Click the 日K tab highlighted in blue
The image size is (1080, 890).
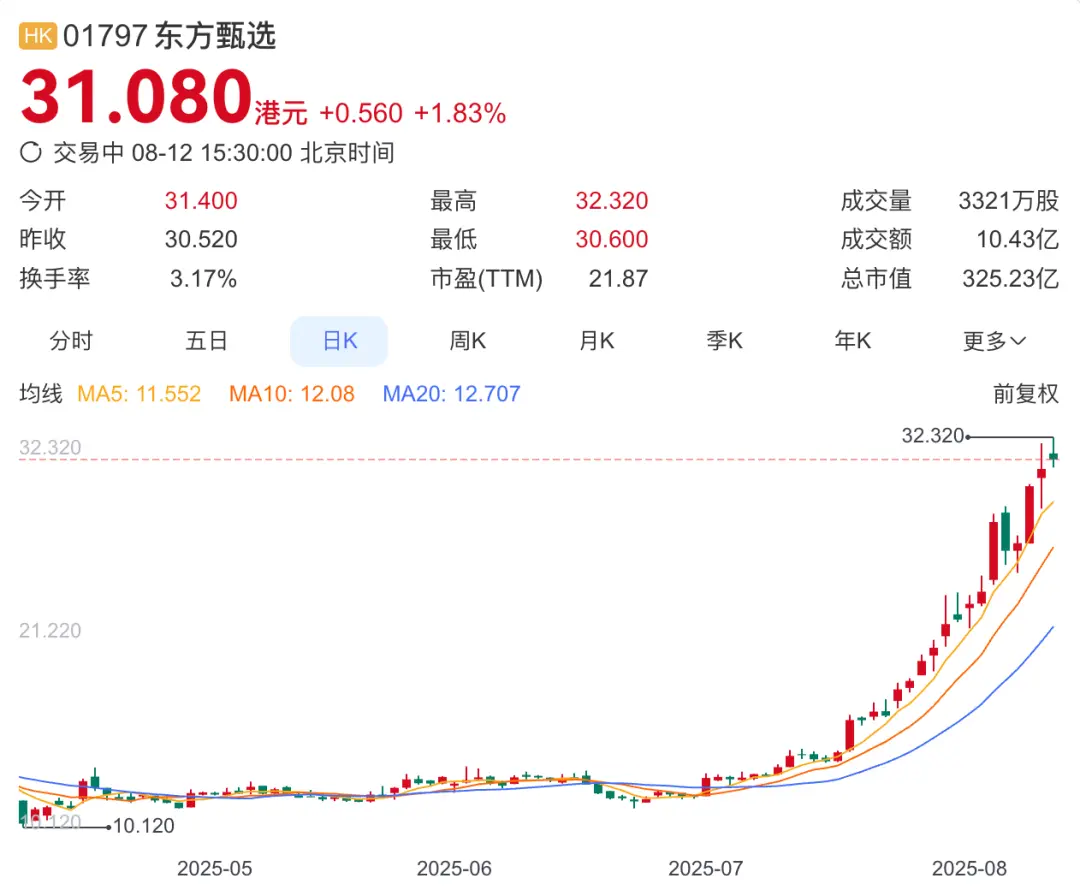[x=338, y=340]
